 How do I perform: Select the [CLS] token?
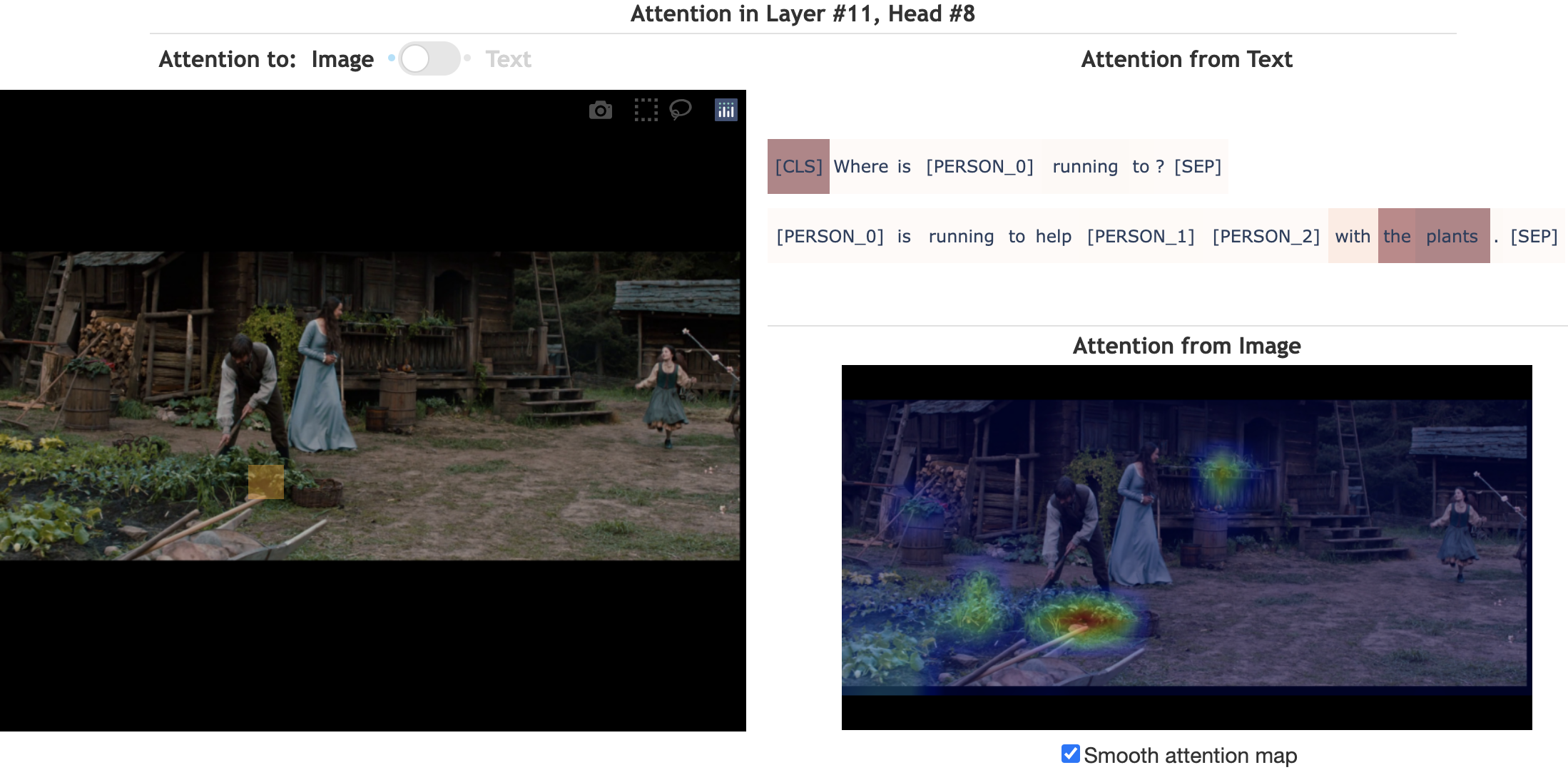pyautogui.click(x=798, y=166)
